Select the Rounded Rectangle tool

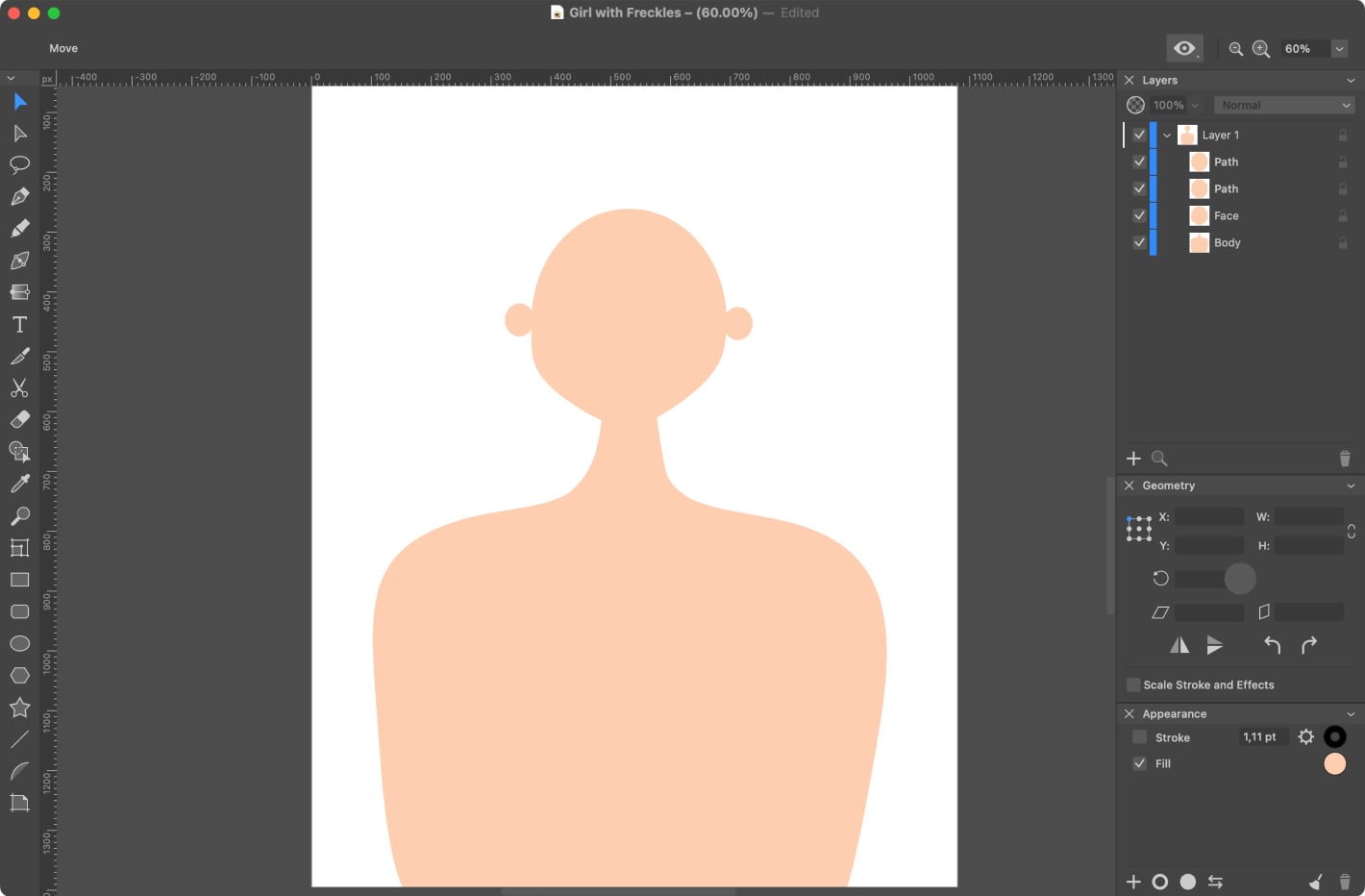pyautogui.click(x=19, y=611)
